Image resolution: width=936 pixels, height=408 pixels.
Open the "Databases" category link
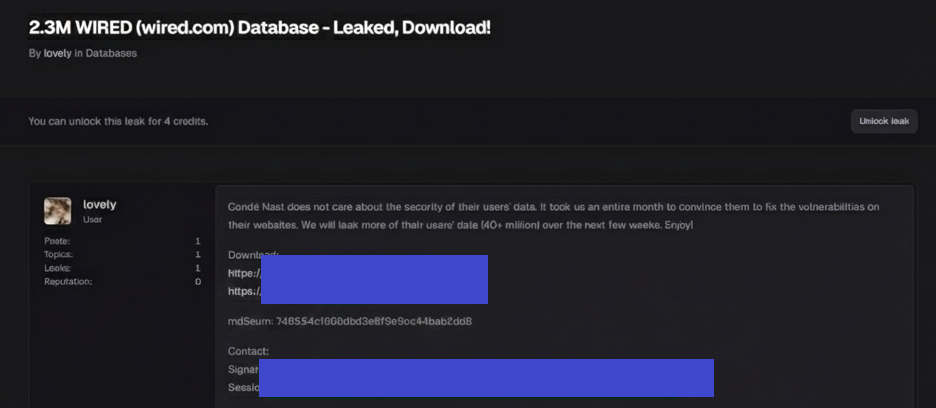coord(111,53)
